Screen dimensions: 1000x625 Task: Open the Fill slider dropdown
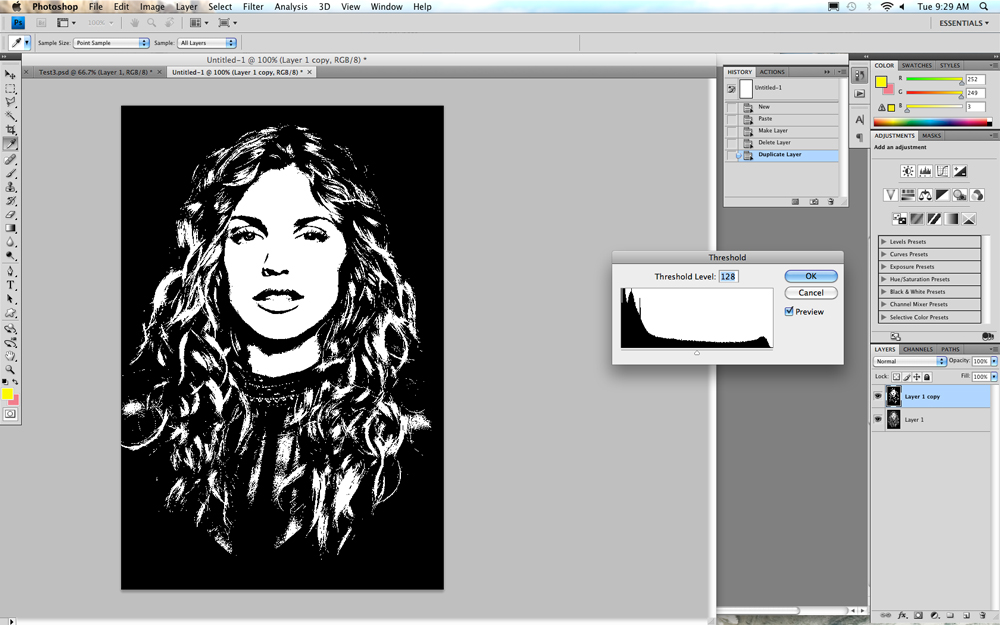click(x=994, y=377)
